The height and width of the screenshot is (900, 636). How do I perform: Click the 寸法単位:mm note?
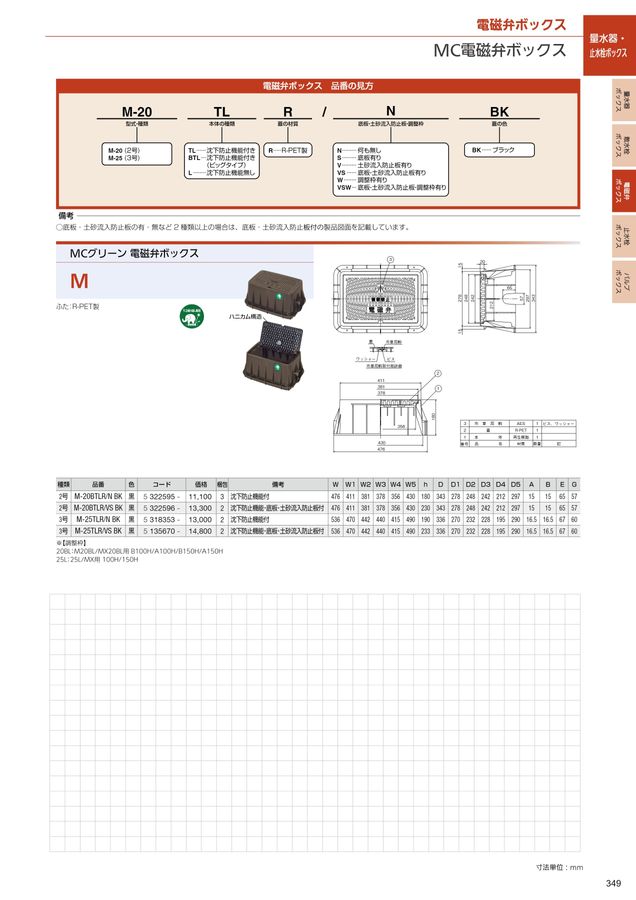click(560, 867)
